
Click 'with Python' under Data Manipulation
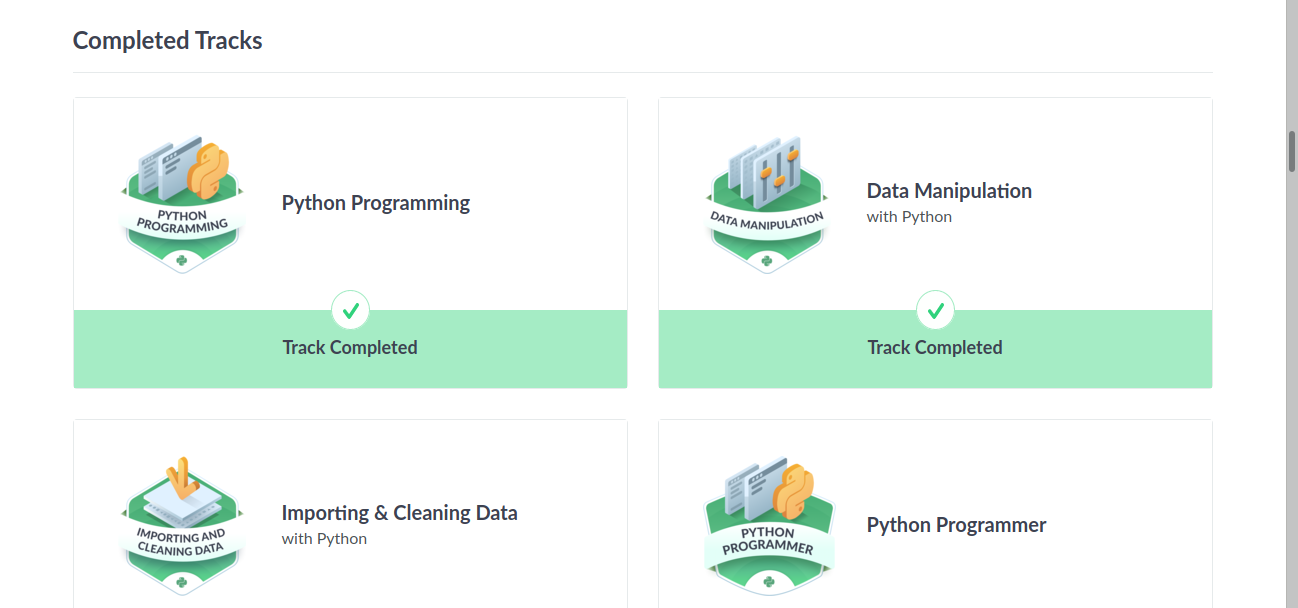909,216
